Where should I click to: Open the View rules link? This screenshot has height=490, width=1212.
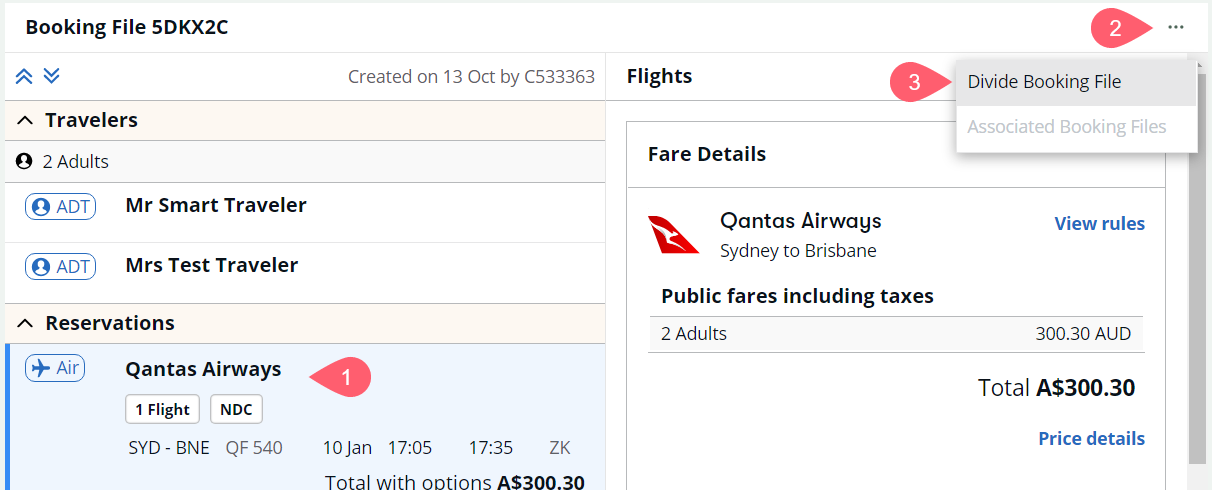tap(1099, 224)
